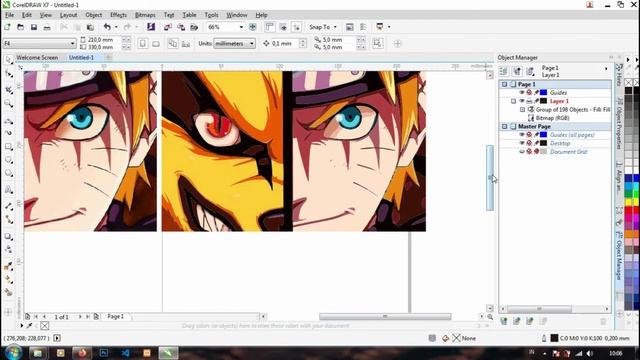
Task: Open Object Manager flyout options arrow
Action: [606, 69]
